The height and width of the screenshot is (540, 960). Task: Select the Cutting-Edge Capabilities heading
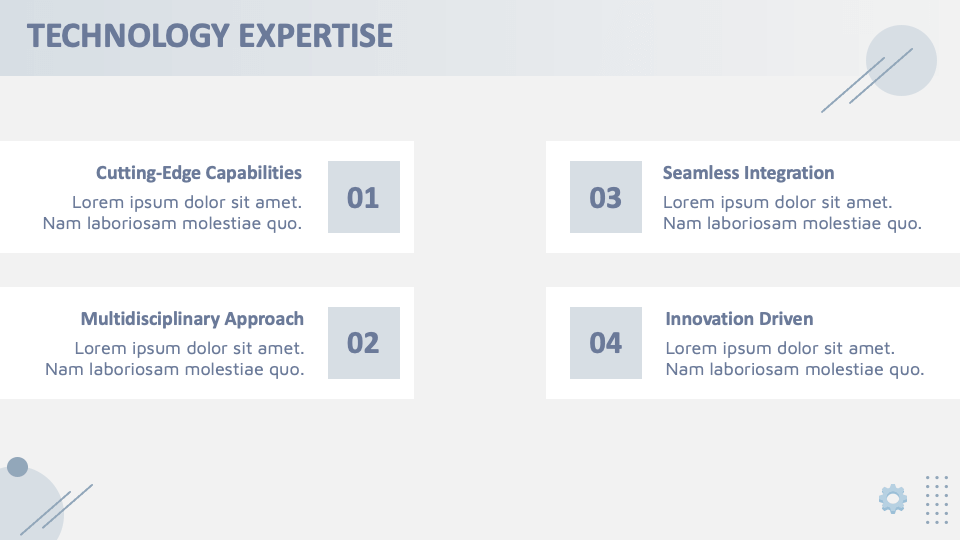(x=198, y=173)
